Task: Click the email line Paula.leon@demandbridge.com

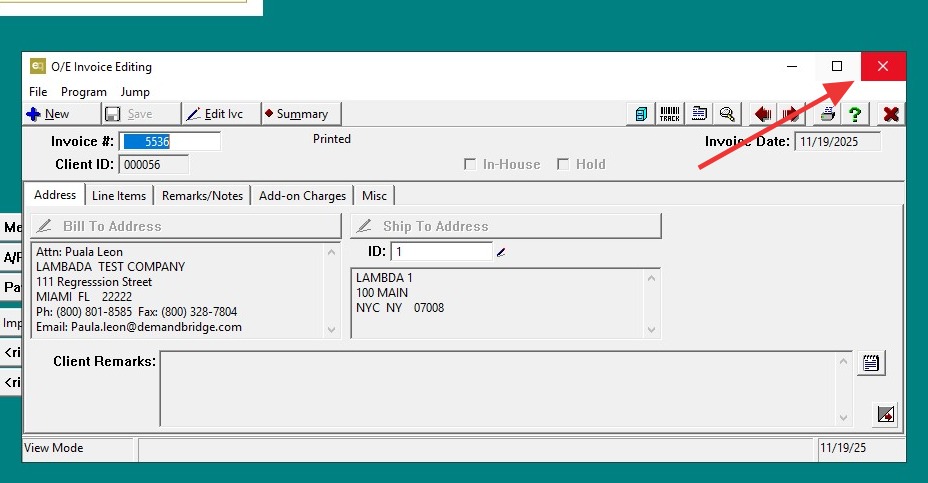Action: 138,327
